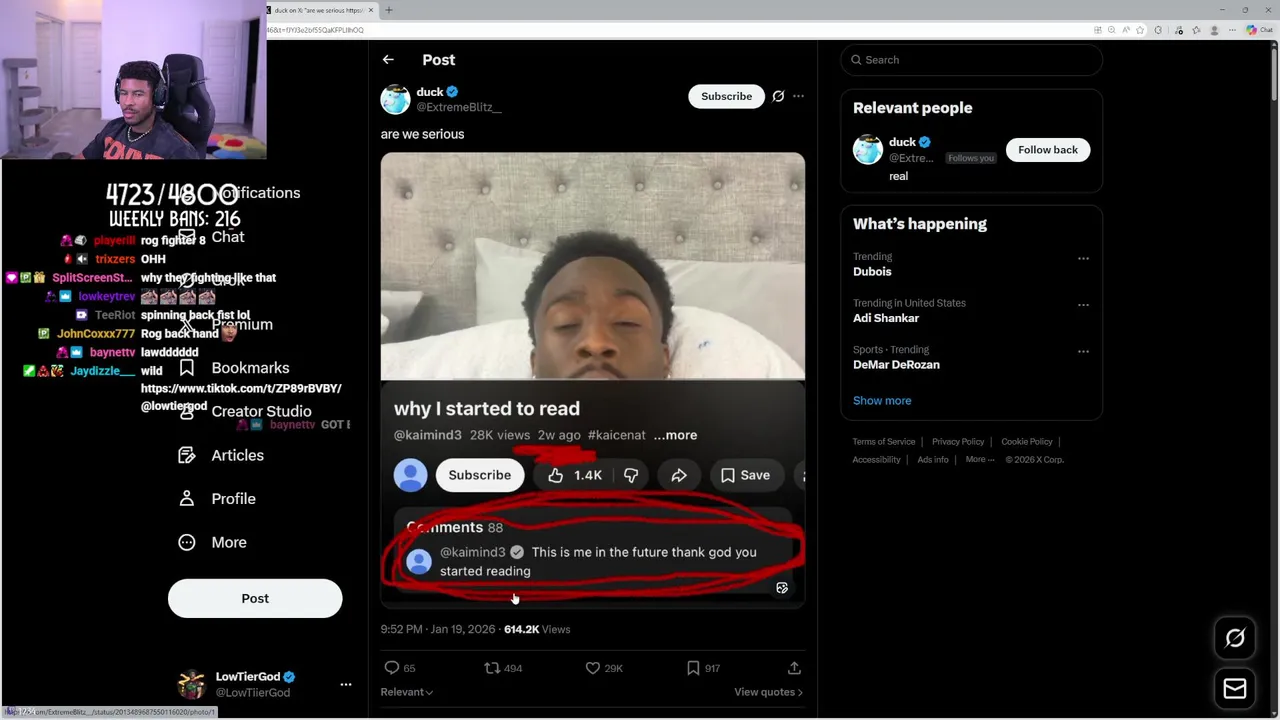This screenshot has height=720, width=1280.
Task: Open a new browser tab
Action: click(x=389, y=10)
